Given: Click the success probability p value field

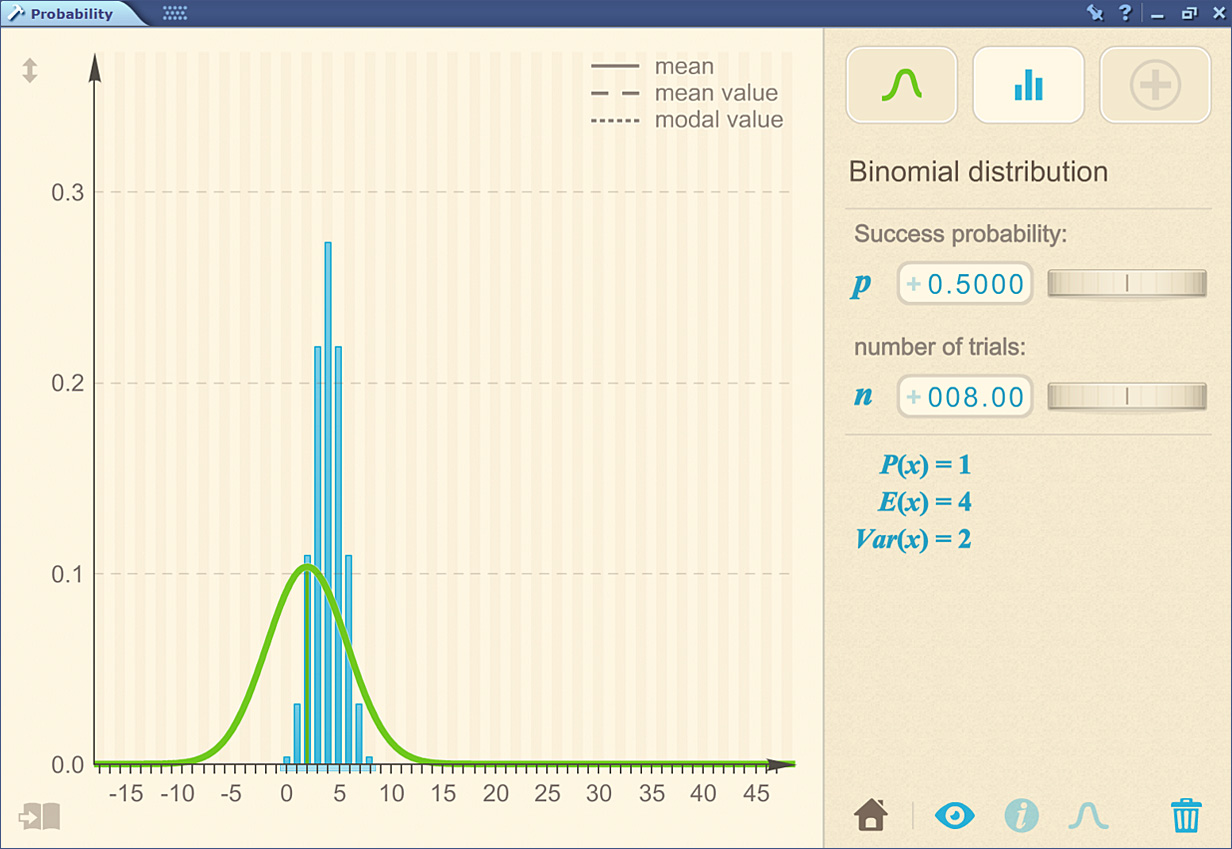Looking at the screenshot, I should (975, 284).
